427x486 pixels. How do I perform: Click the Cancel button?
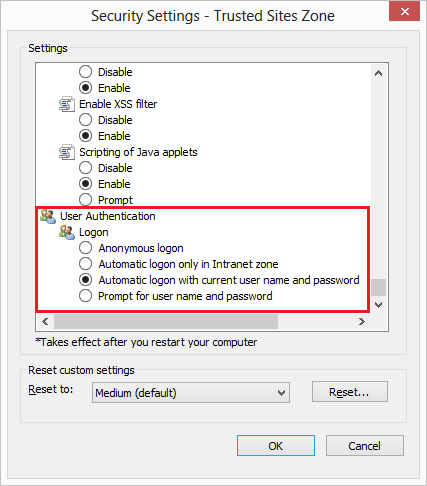coord(365,446)
